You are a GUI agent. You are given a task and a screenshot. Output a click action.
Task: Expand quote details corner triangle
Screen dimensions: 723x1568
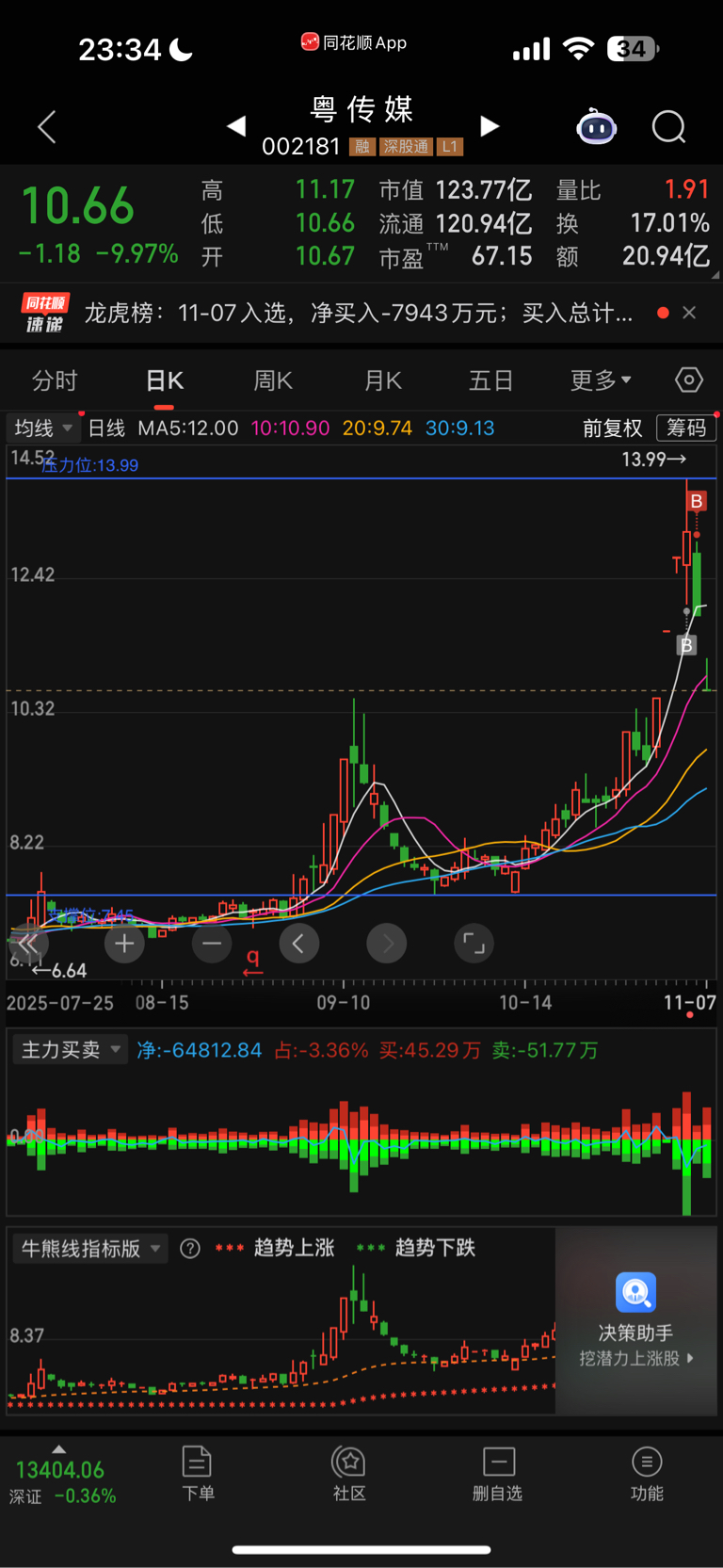coord(715,275)
